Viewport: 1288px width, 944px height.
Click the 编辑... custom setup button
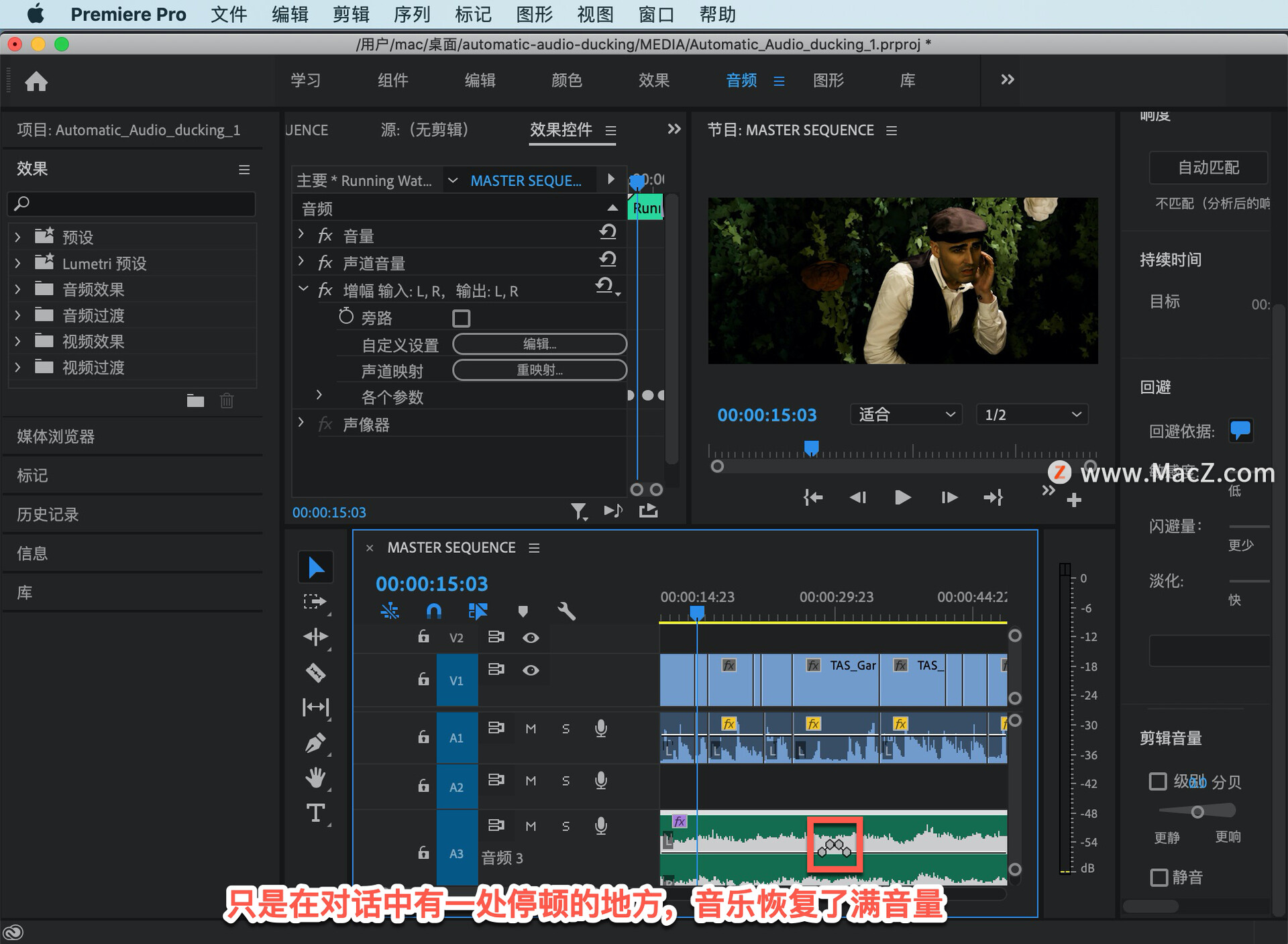tap(540, 344)
